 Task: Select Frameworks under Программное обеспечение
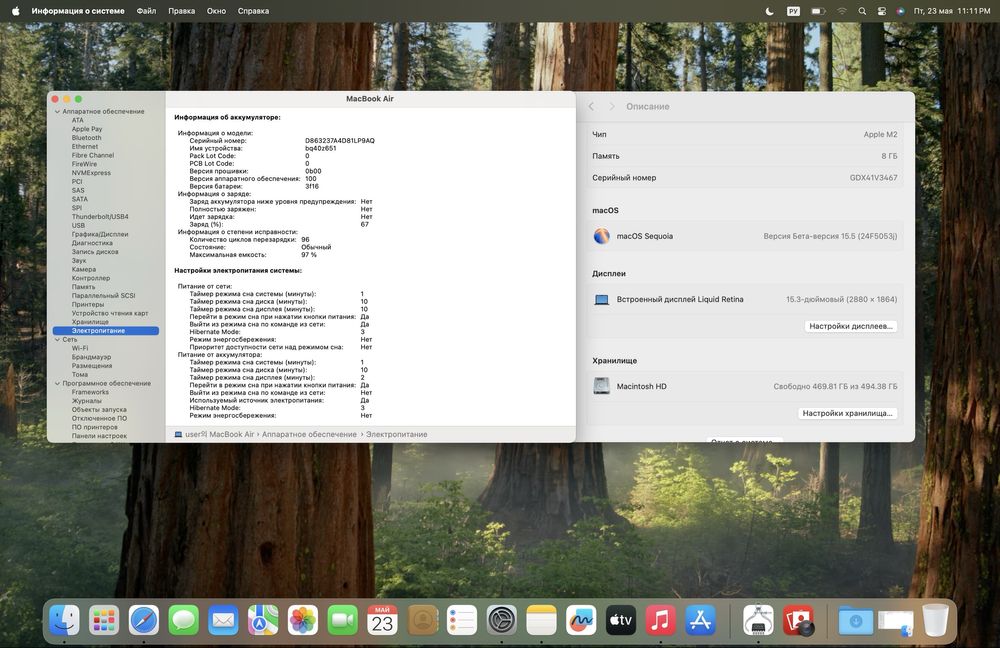pos(90,392)
